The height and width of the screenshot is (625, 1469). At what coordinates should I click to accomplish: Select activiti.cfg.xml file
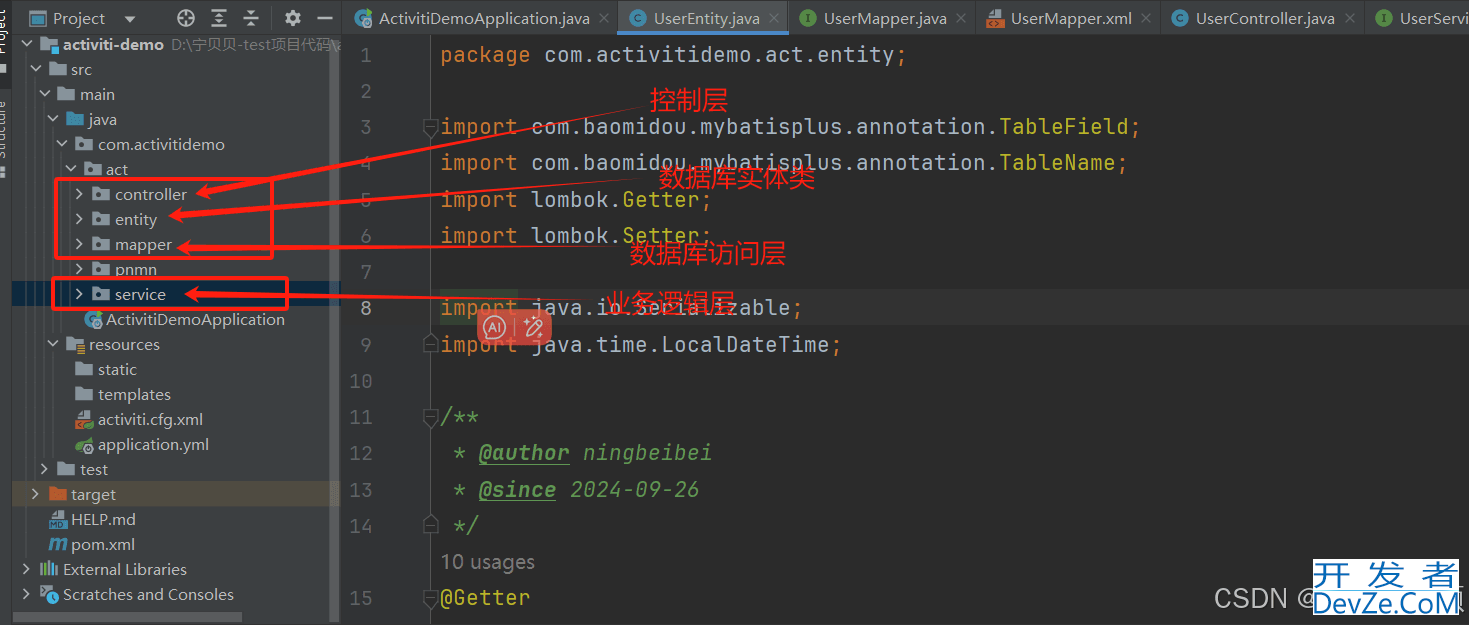(150, 419)
